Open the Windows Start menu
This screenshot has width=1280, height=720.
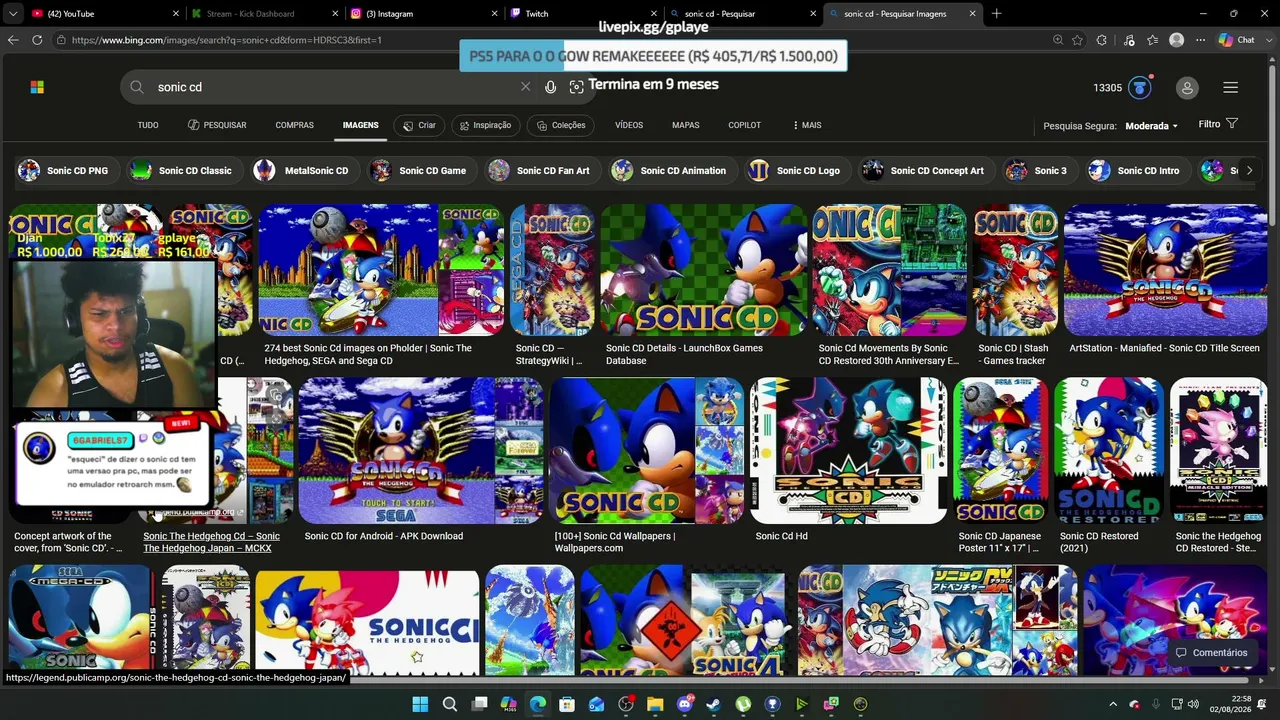tap(420, 704)
